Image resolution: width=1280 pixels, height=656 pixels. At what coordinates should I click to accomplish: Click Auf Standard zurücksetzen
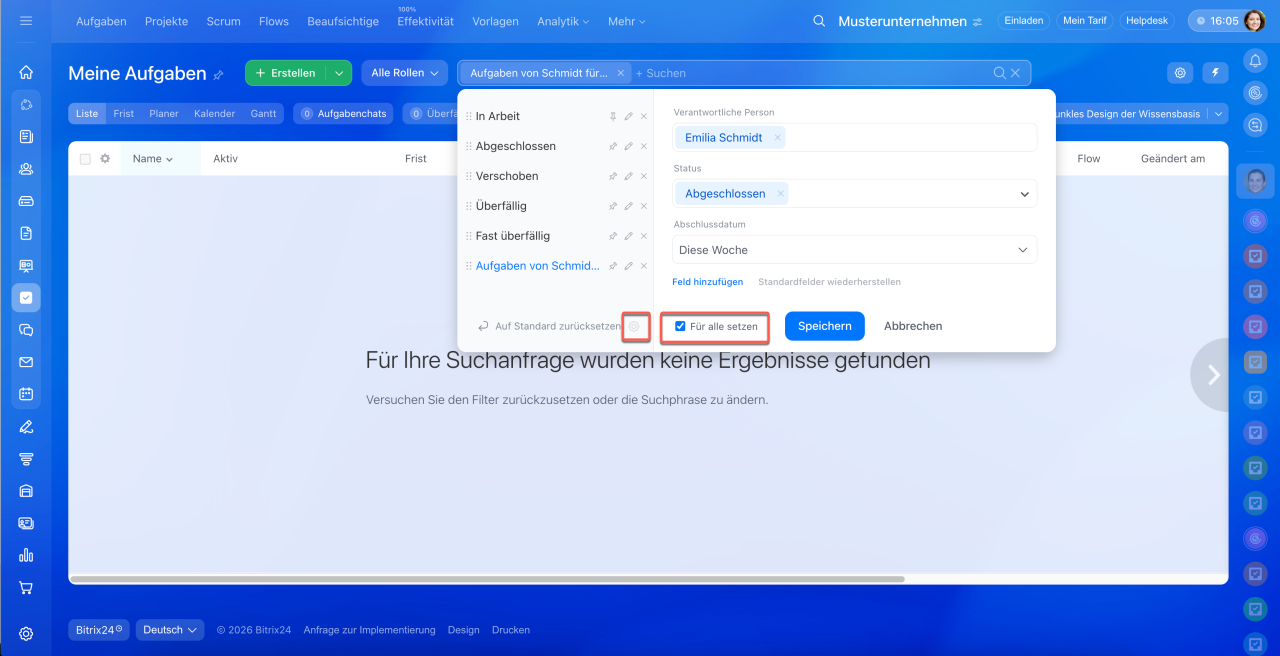(549, 326)
